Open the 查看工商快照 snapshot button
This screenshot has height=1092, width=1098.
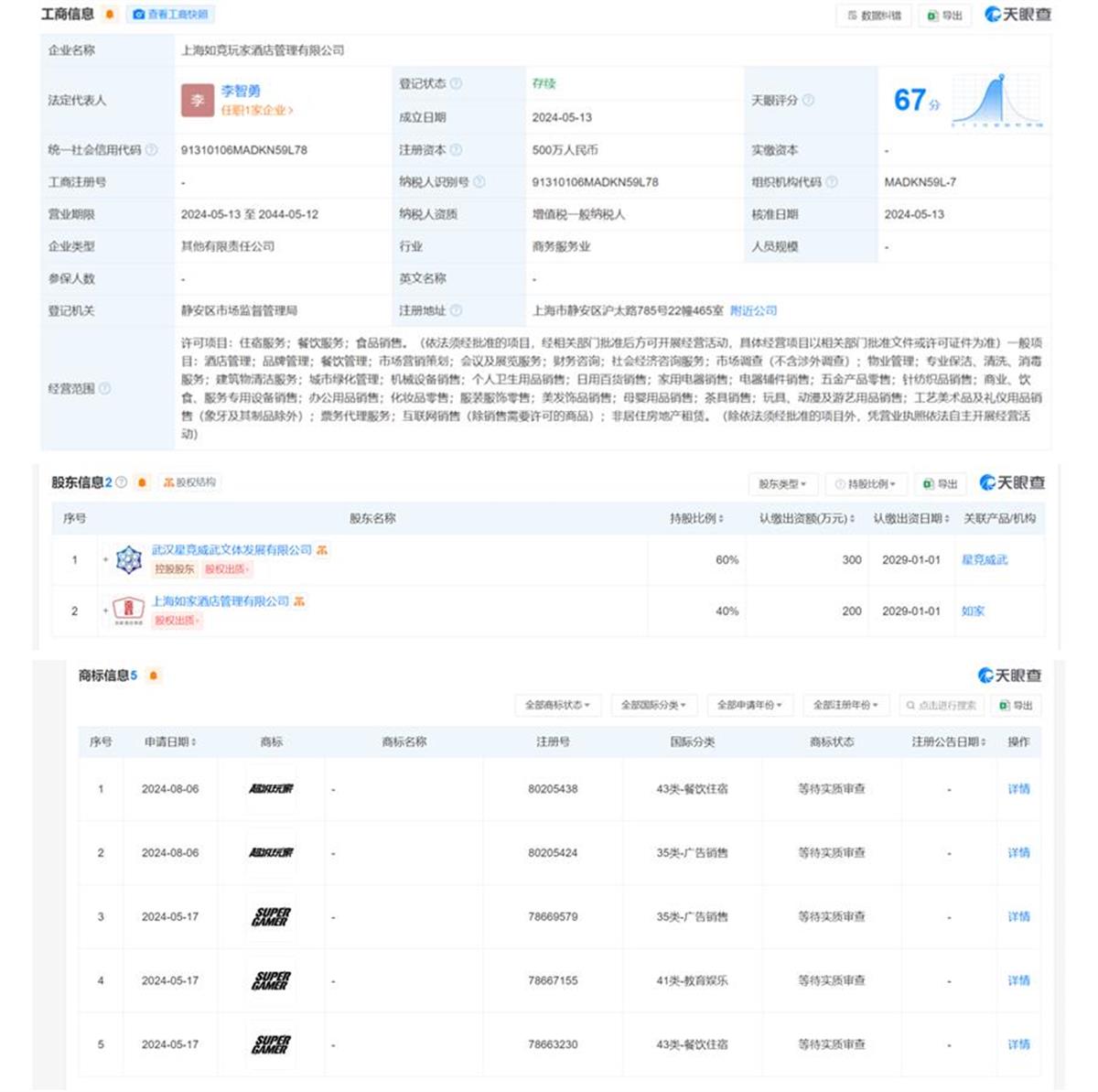pyautogui.click(x=171, y=15)
